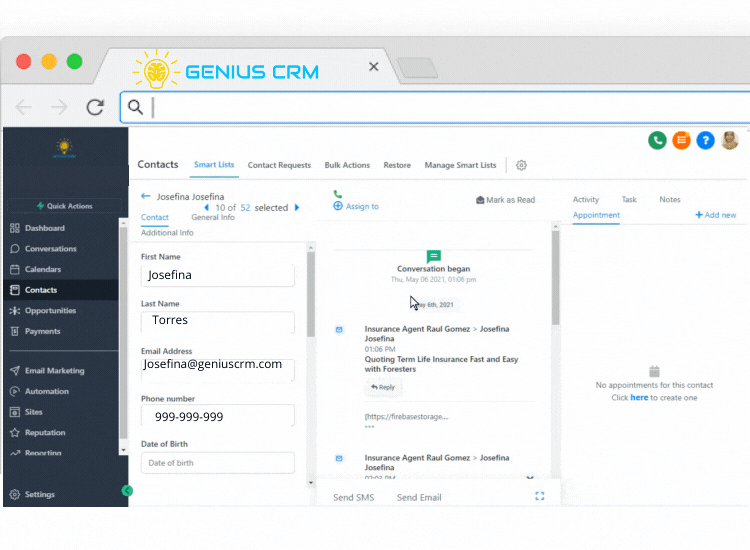Switch to Restore tab
Viewport: 750px width, 550px height.
pos(397,165)
